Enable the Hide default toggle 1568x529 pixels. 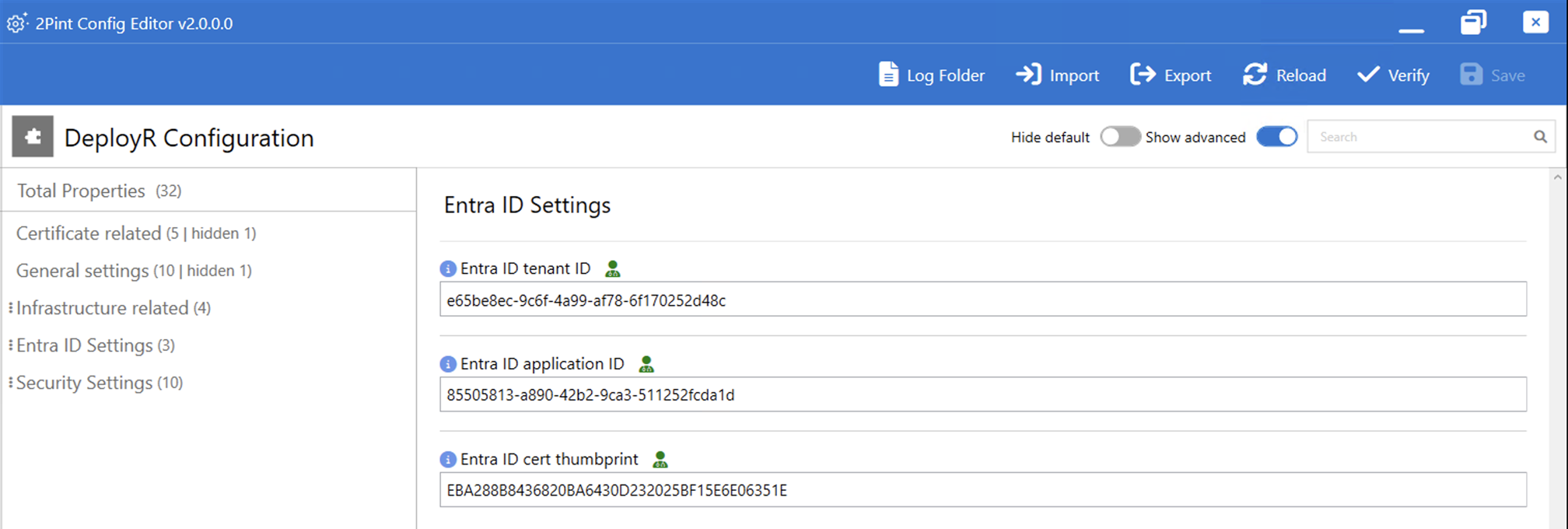pyautogui.click(x=1119, y=137)
